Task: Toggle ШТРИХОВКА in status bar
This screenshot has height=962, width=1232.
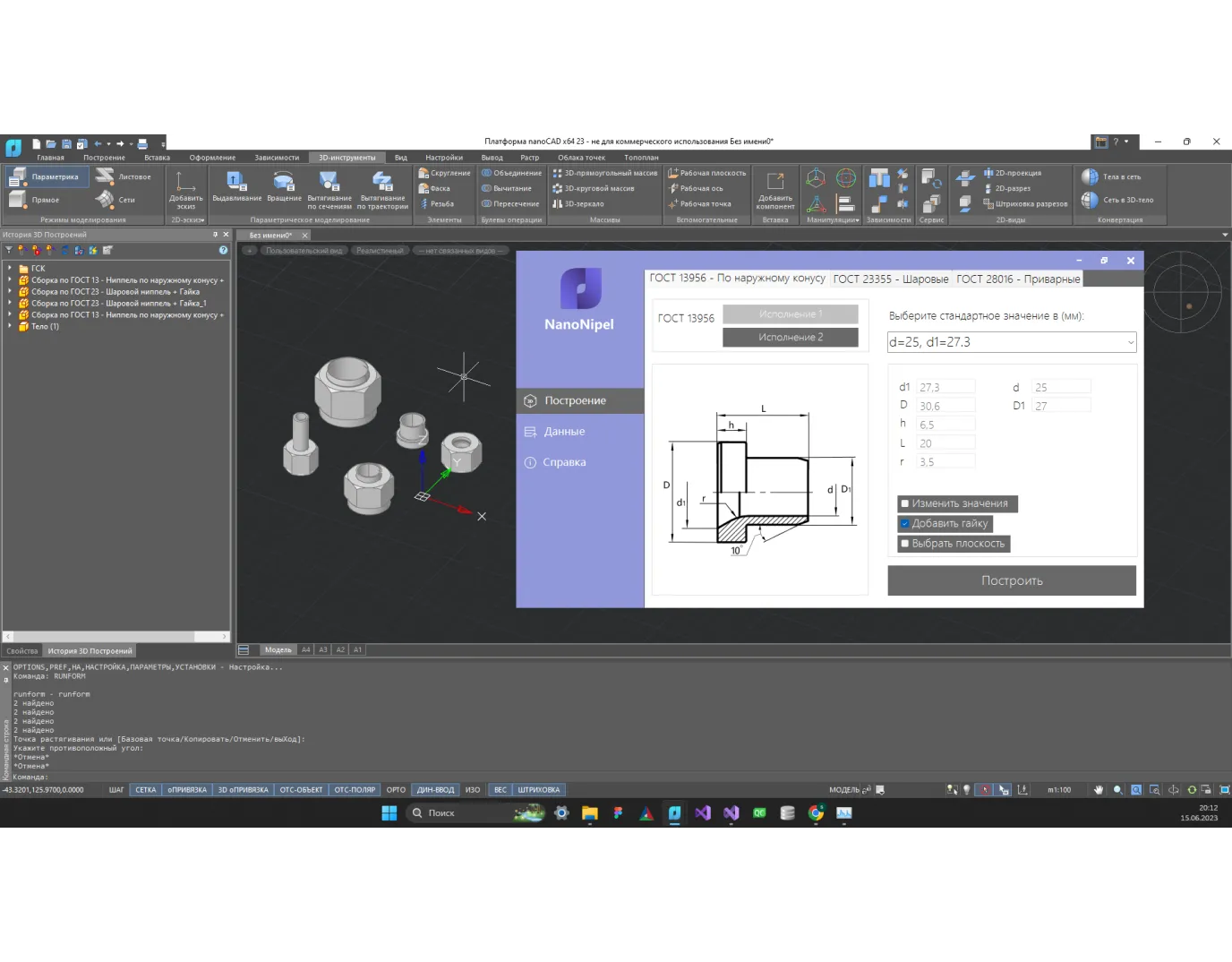Action: 539,790
